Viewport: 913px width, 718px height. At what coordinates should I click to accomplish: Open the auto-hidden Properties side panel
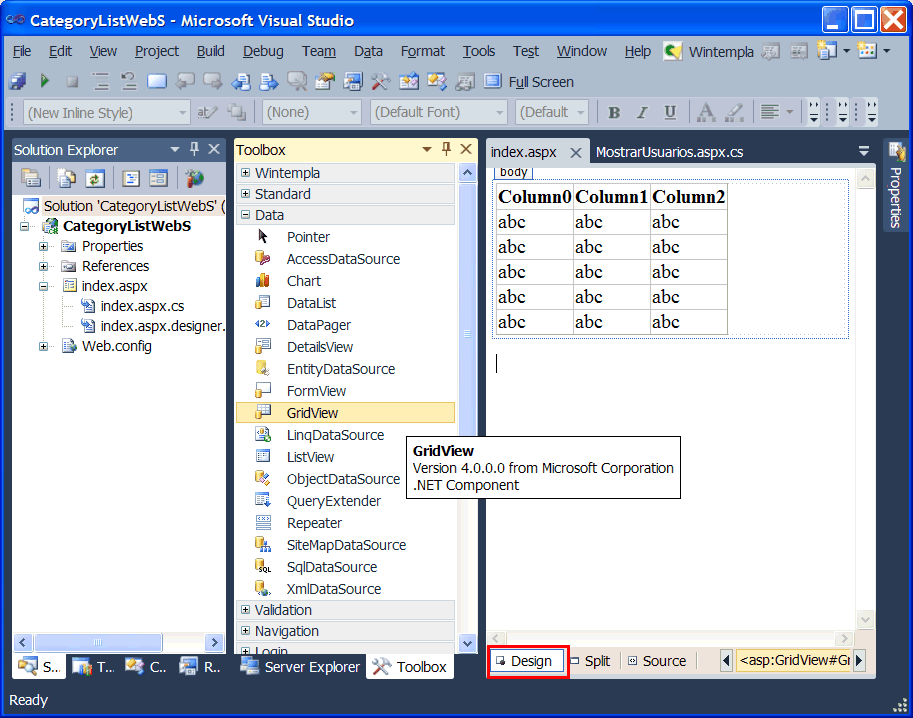[x=896, y=185]
